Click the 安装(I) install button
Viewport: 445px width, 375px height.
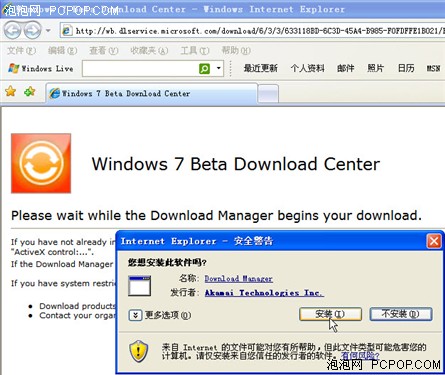point(330,314)
